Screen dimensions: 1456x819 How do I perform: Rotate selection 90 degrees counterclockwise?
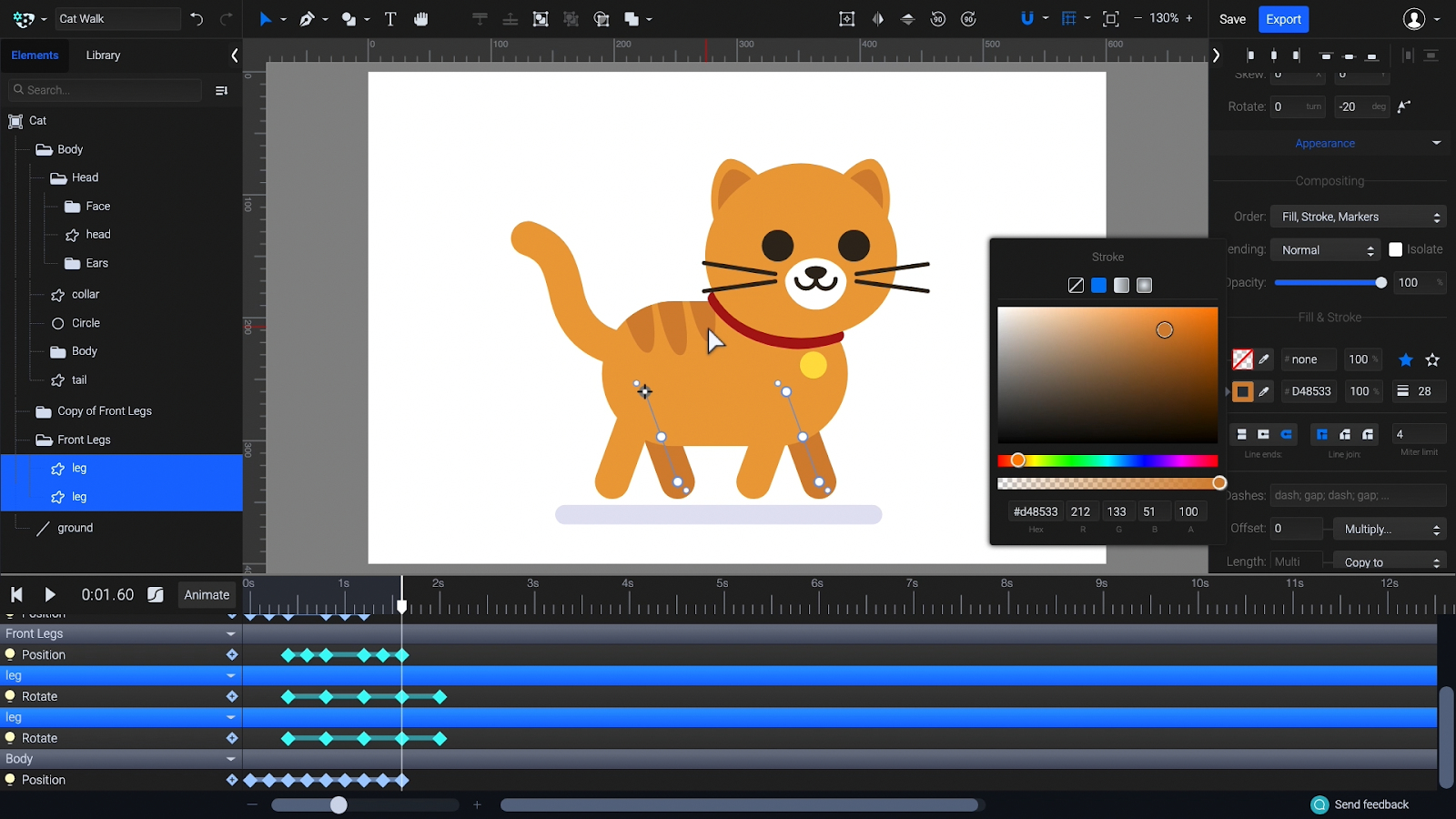point(938,19)
